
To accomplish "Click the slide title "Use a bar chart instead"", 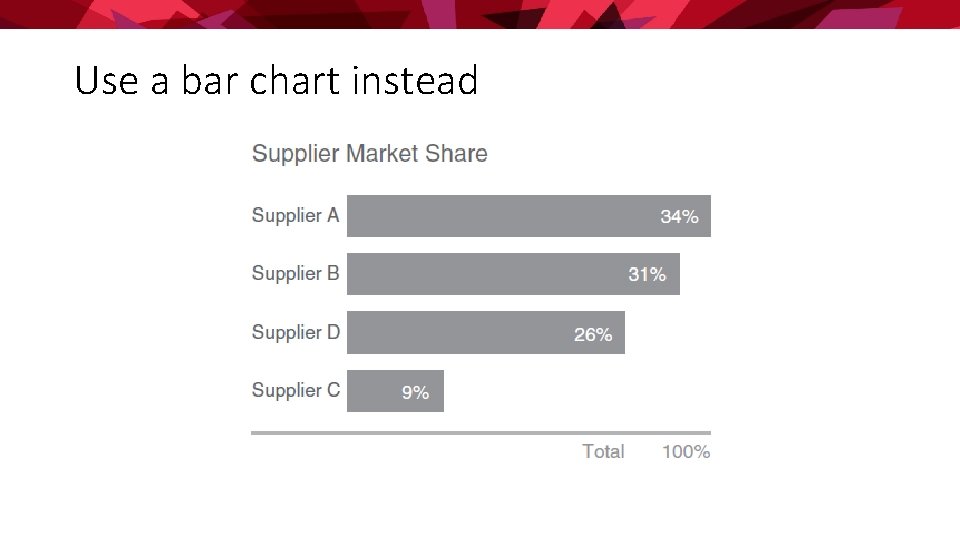I will coord(276,81).
